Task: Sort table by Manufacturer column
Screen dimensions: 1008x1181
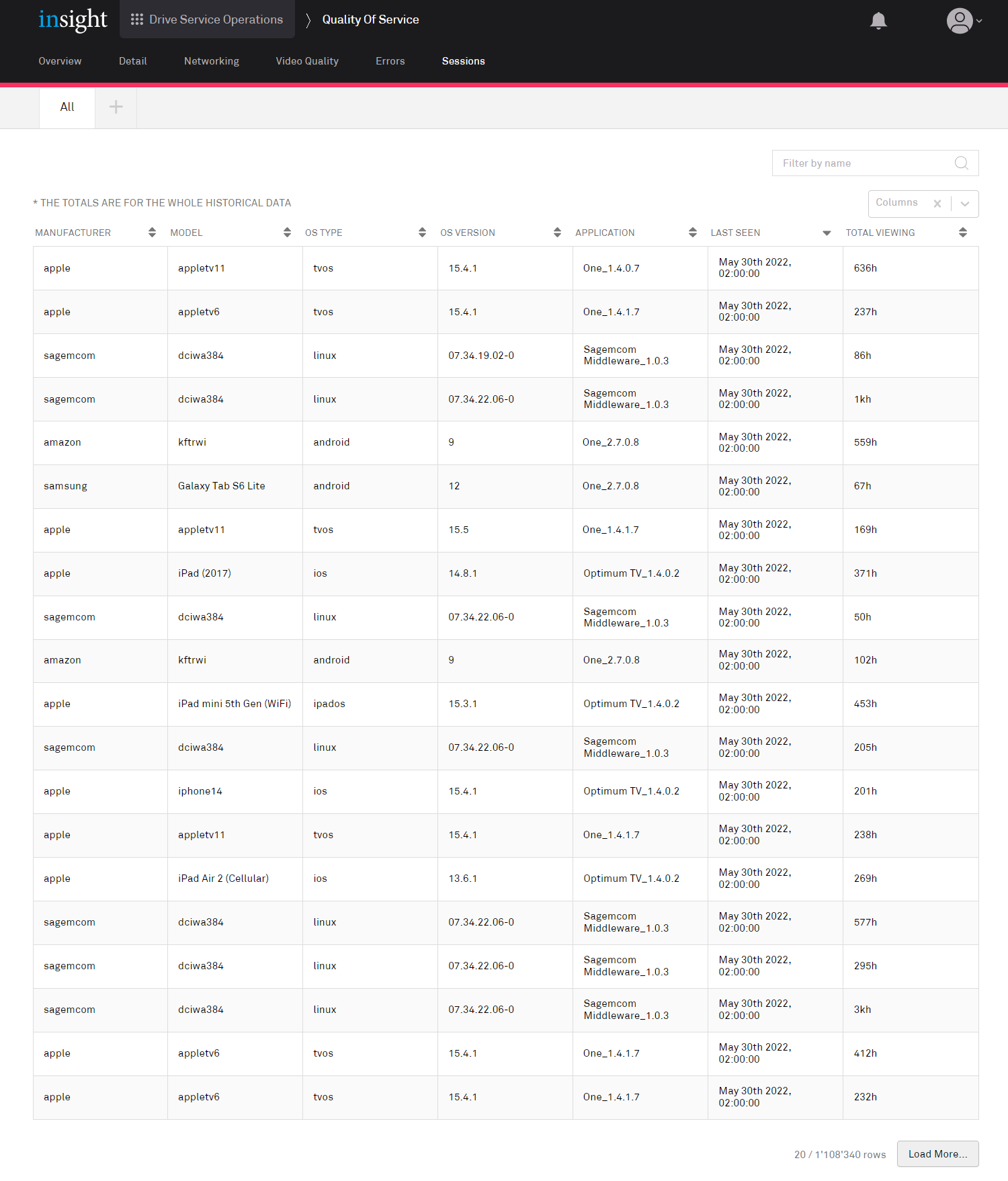Action: 152,233
